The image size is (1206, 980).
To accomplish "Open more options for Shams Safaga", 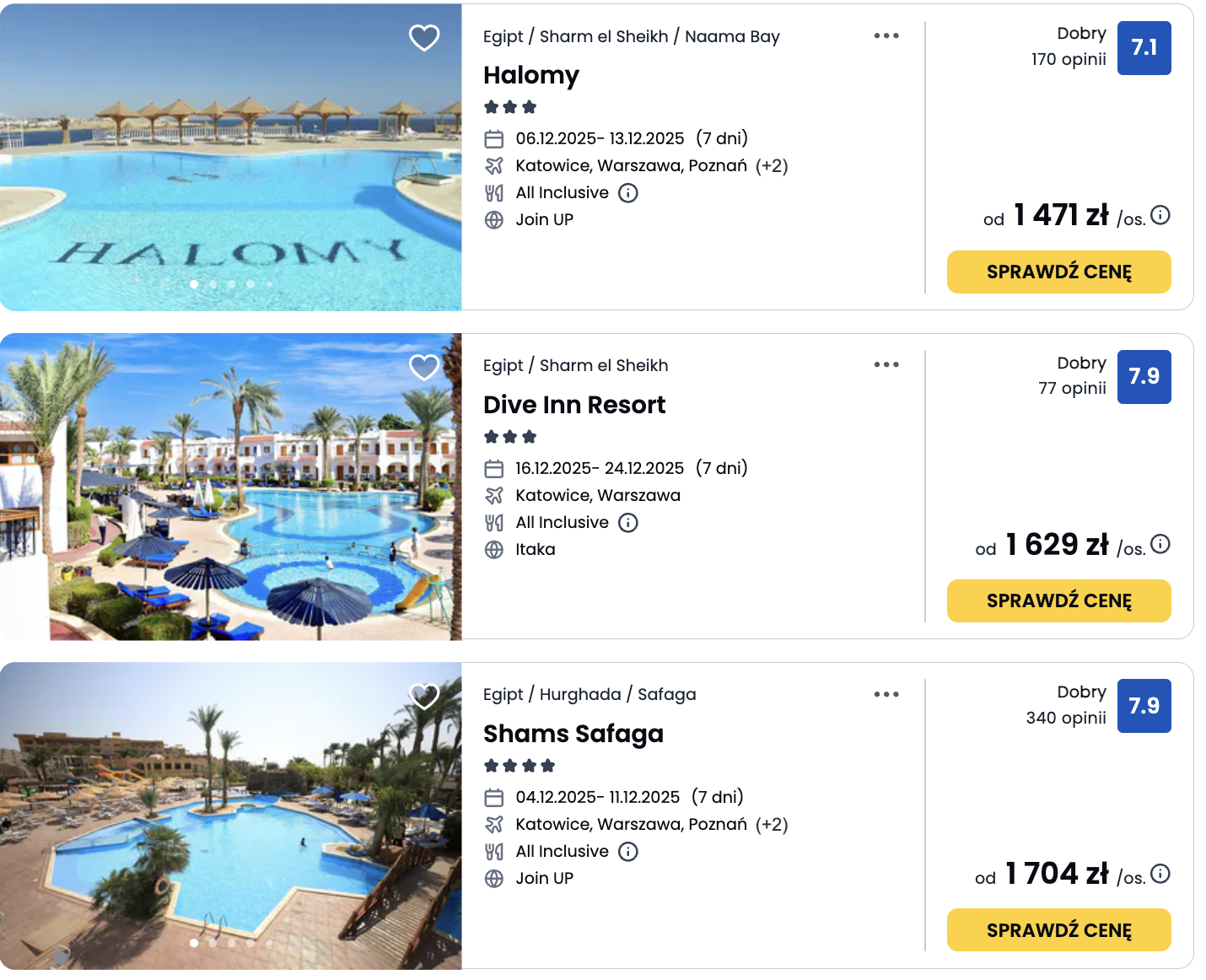I will pyautogui.click(x=886, y=694).
